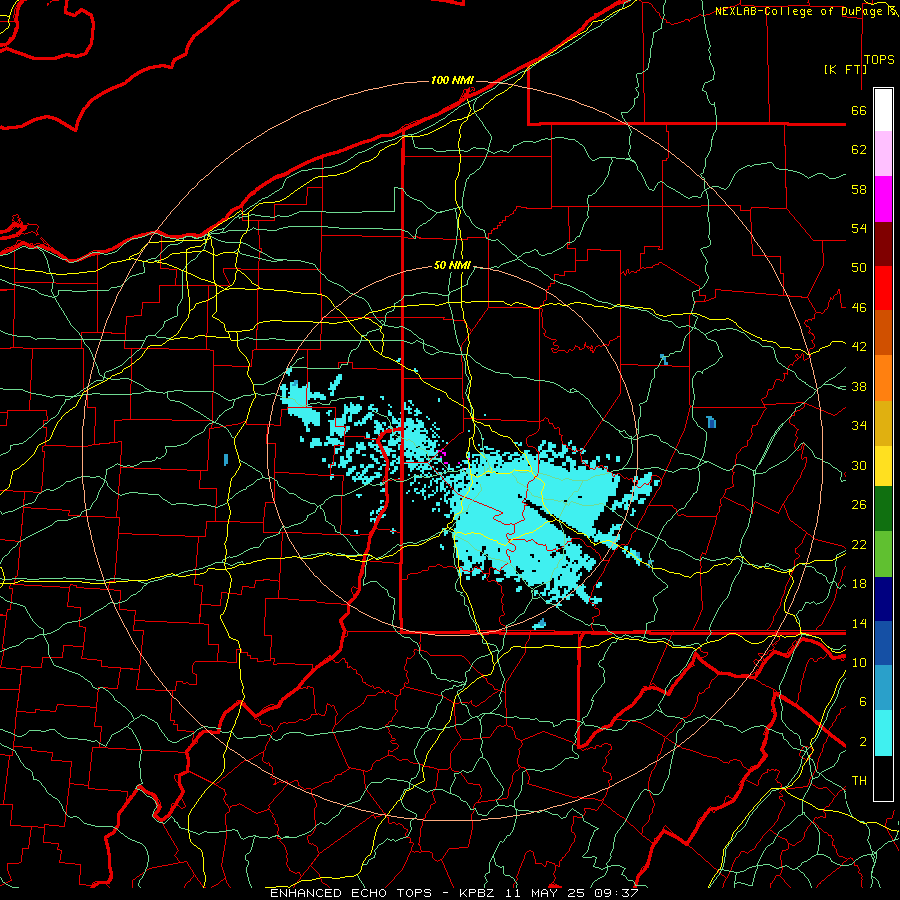Click the light pink 62 kft swatch

(x=883, y=153)
